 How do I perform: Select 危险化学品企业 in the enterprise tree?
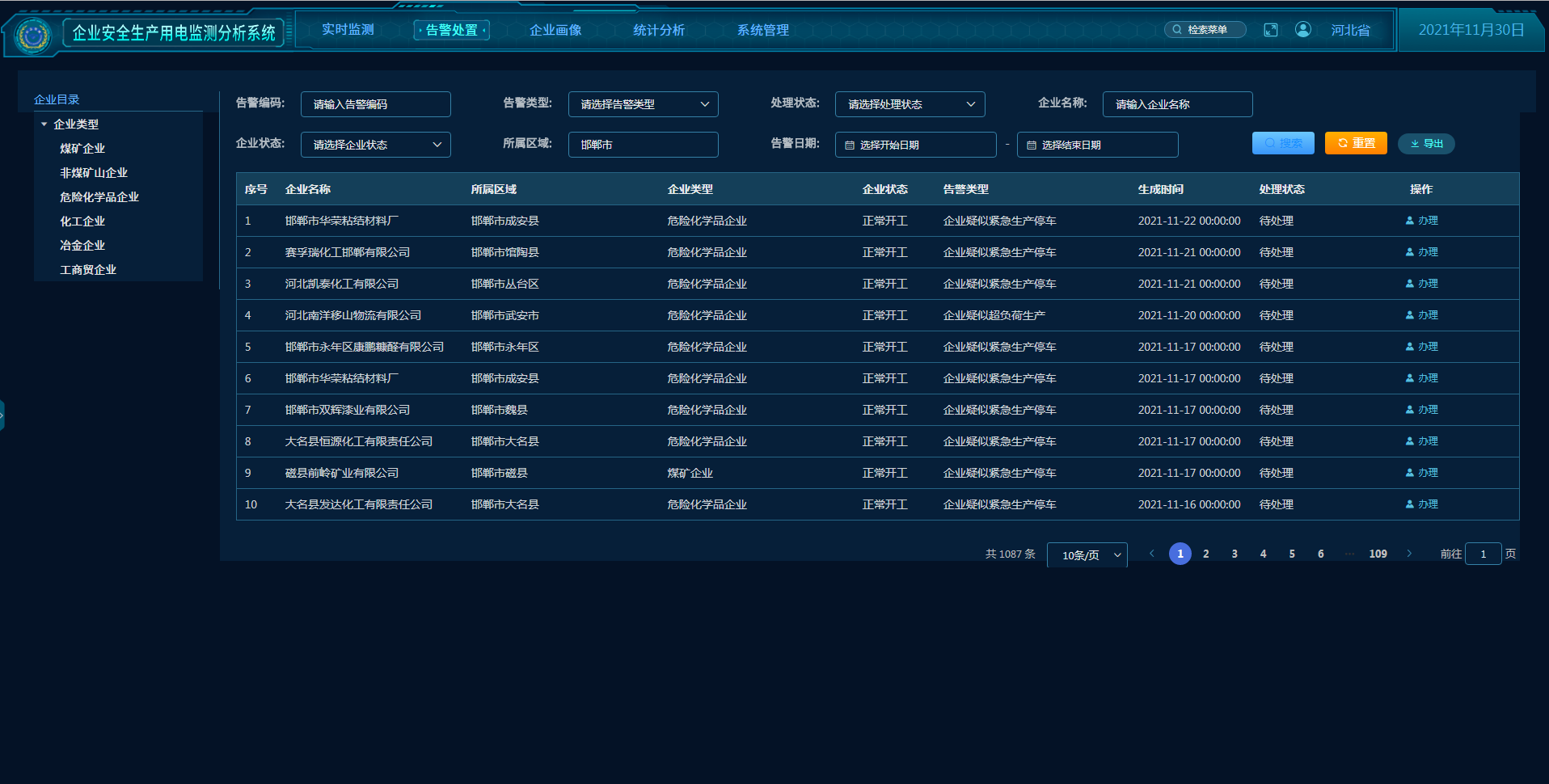(x=99, y=197)
